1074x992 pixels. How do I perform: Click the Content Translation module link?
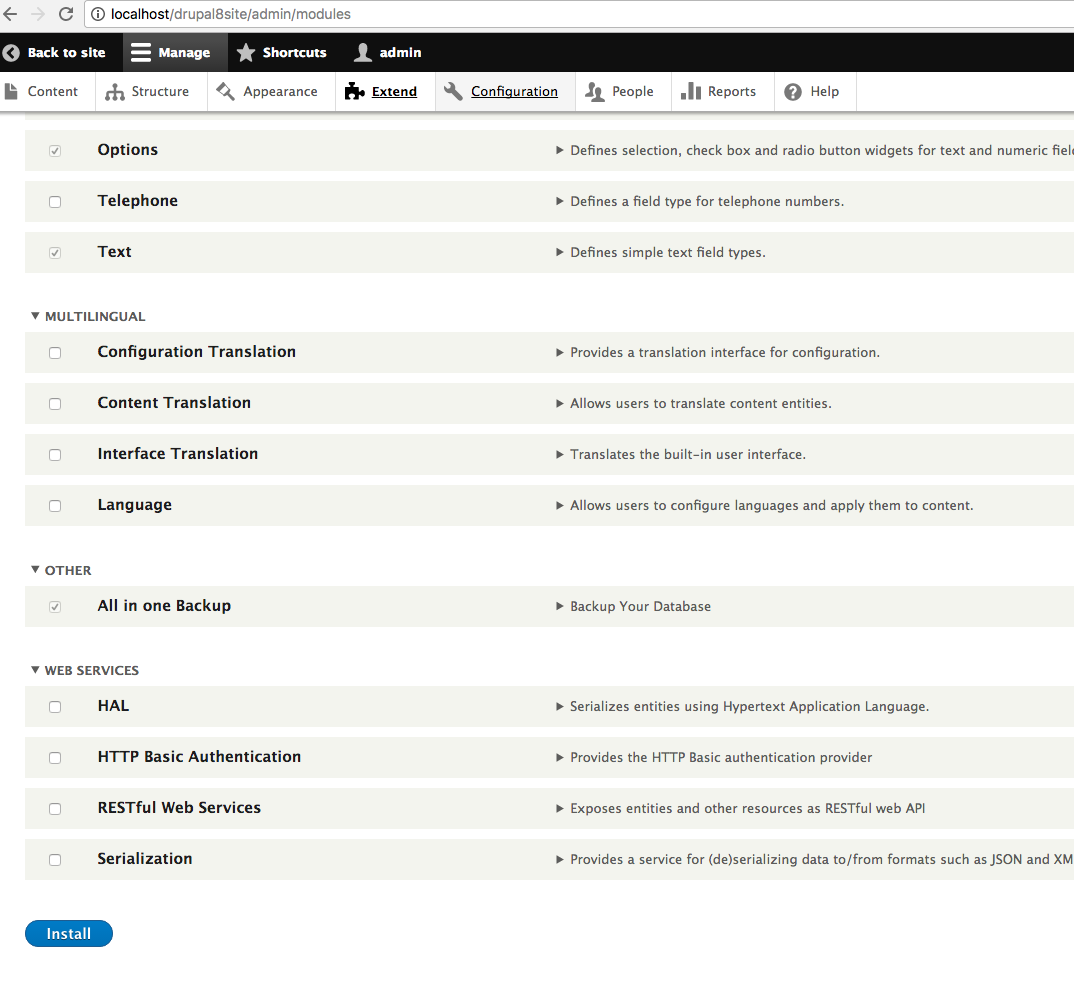173,403
